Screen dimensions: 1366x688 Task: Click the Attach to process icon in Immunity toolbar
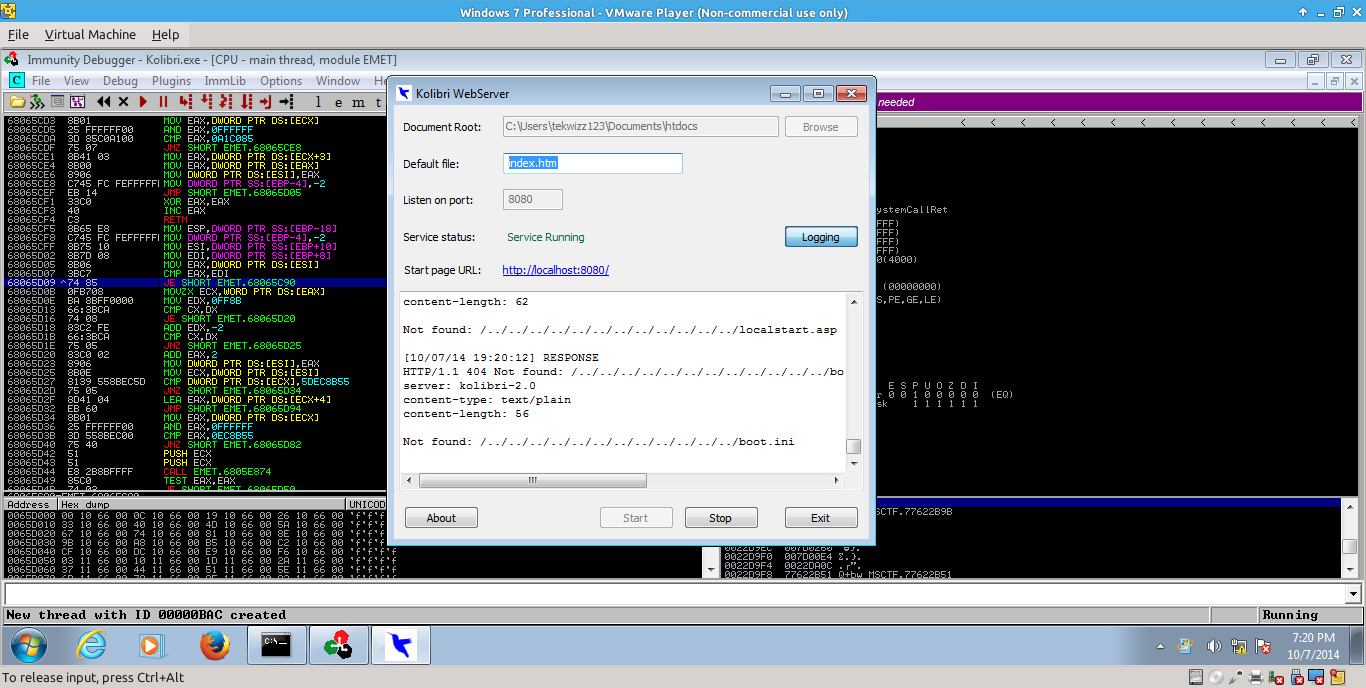pos(37,101)
